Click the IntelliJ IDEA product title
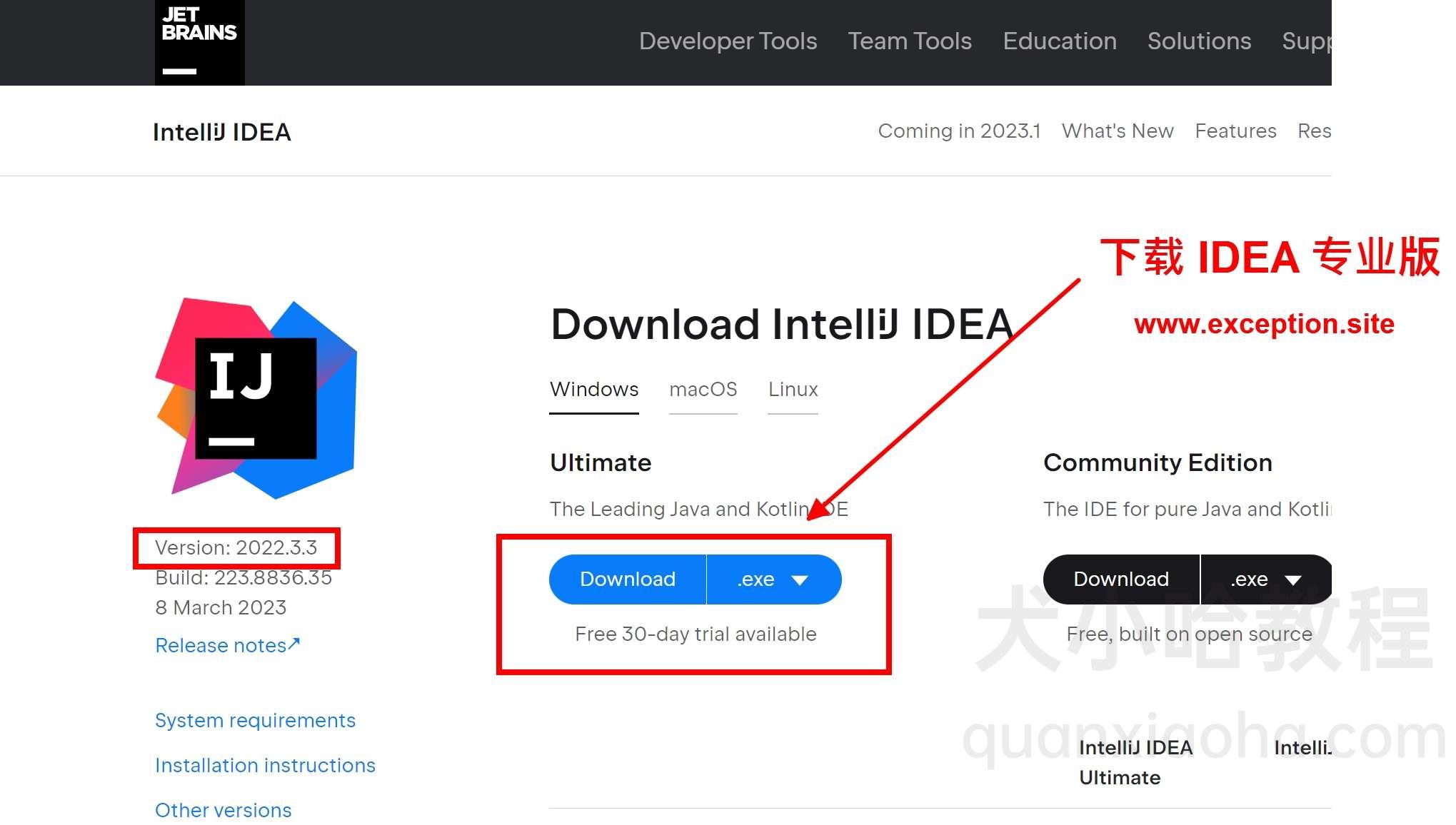 (x=222, y=132)
